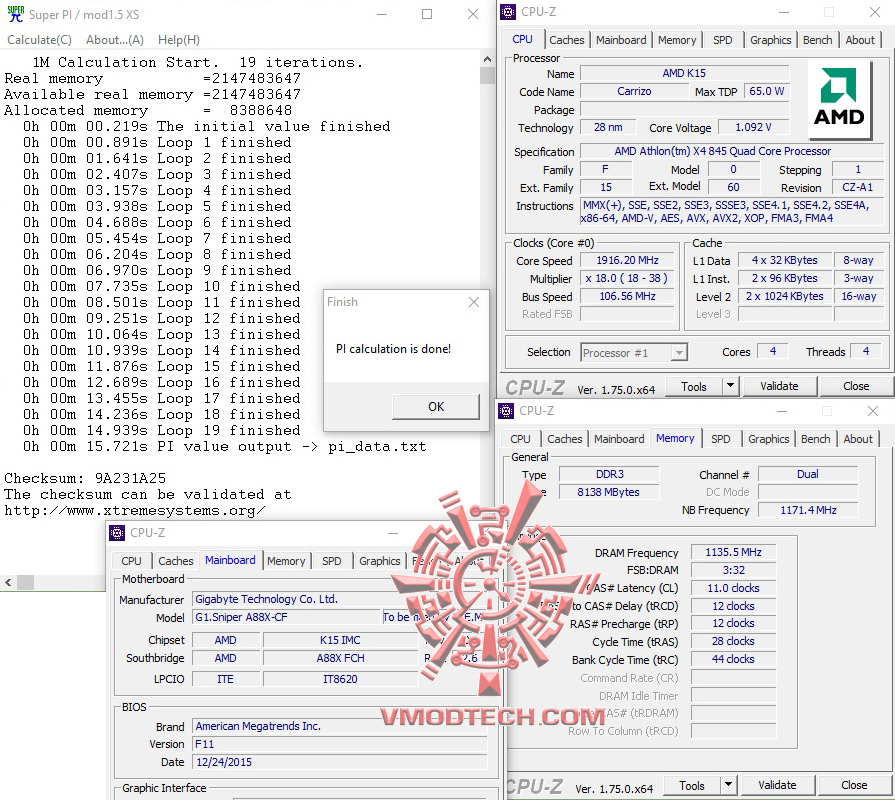Image resolution: width=895 pixels, height=800 pixels.
Task: Select Graphics tab in Mainboard CPU-Z window
Action: (x=380, y=561)
